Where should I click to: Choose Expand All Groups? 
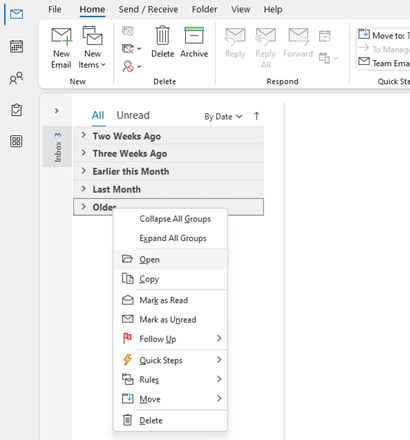click(171, 238)
